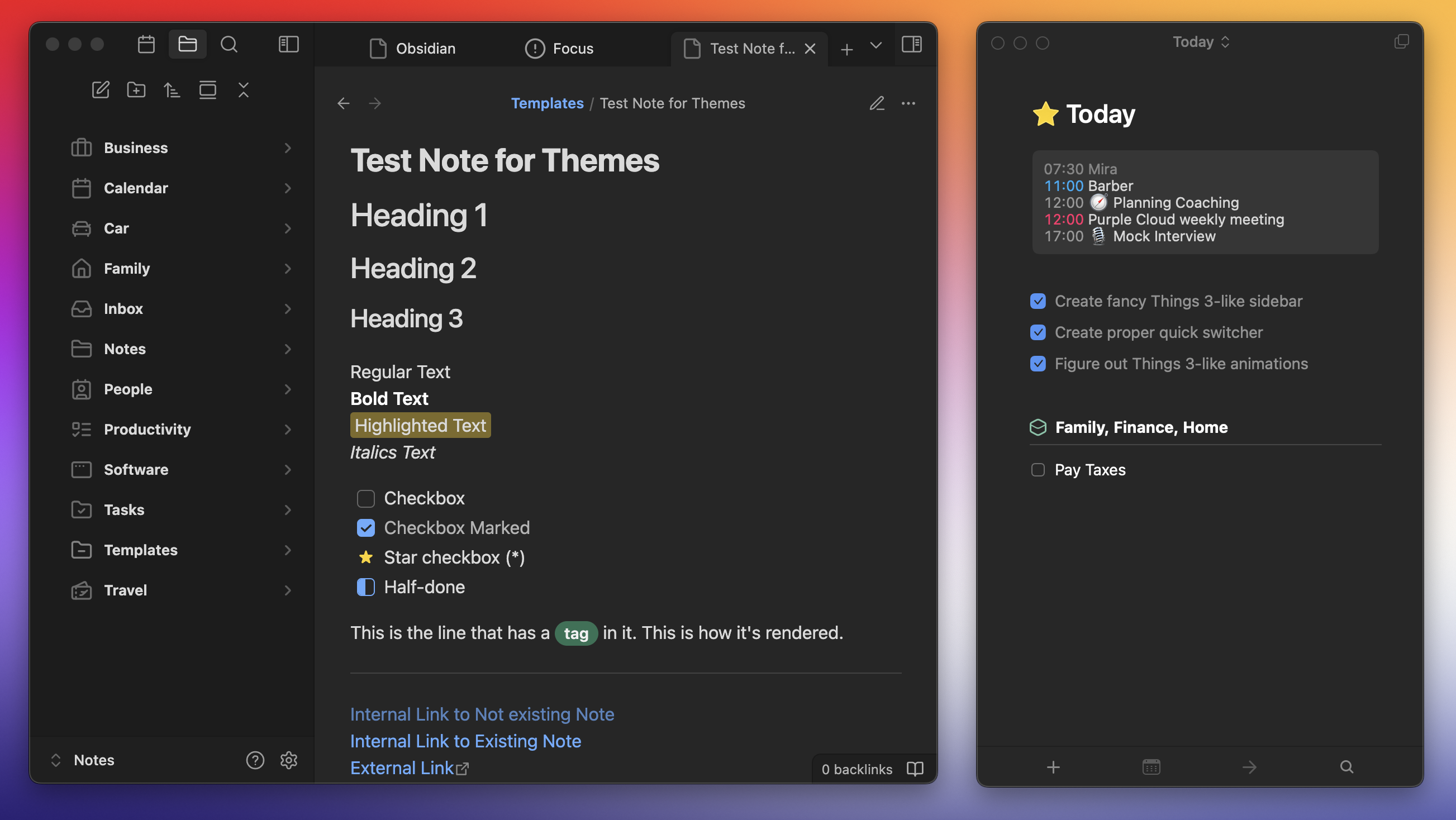Navigate forward with the right arrow
Screen dimensions: 1456x820
point(375,103)
